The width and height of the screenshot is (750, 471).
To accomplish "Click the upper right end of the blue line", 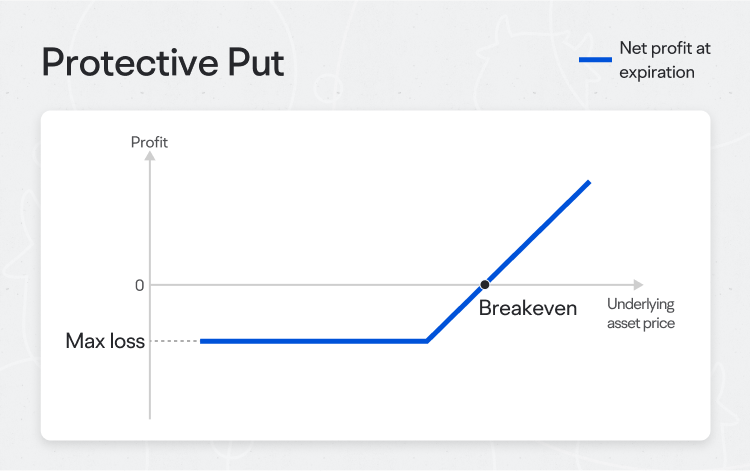I will tap(588, 183).
